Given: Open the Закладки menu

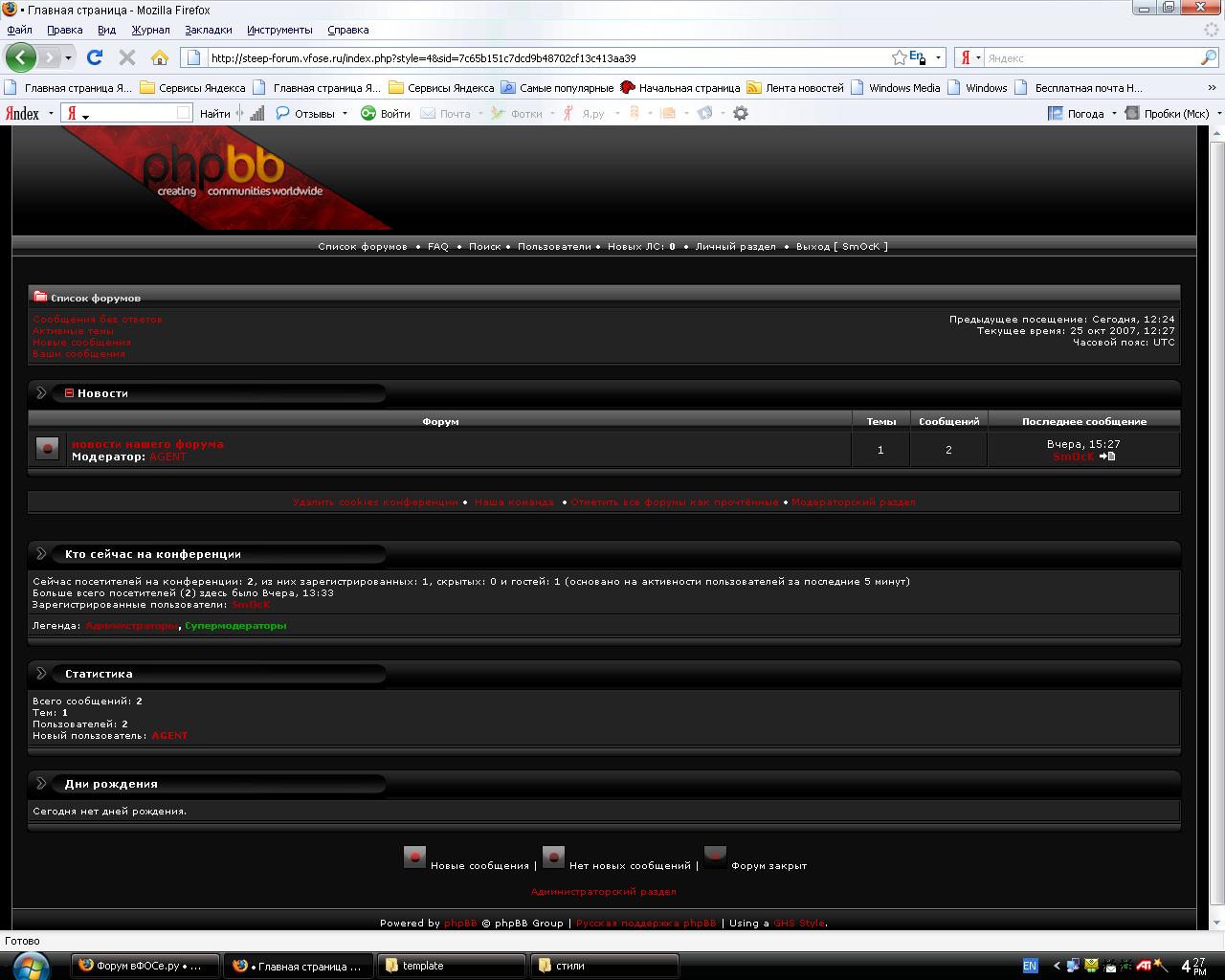Looking at the screenshot, I should pyautogui.click(x=208, y=30).
